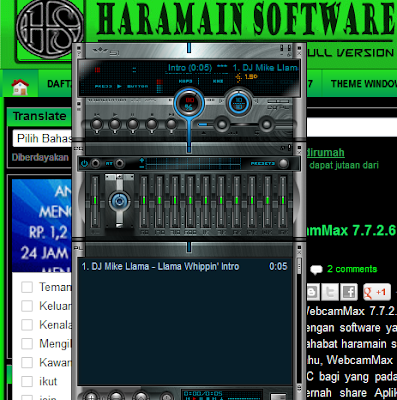The width and height of the screenshot is (397, 400).
Task: Click the previous track knob in Winamp
Action: click(97, 125)
